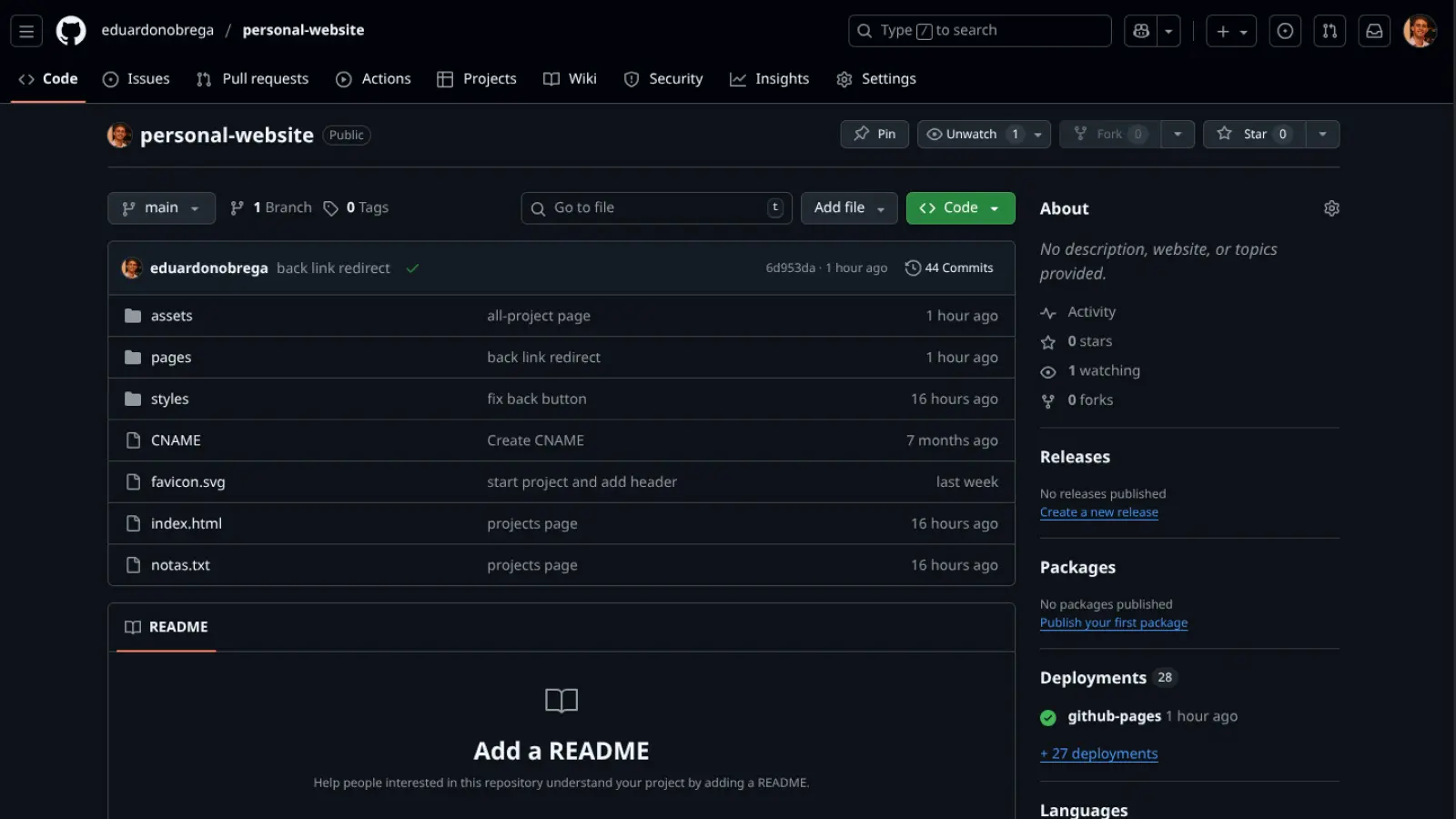View the 44 Commits history
1456x819 pixels.
(949, 268)
